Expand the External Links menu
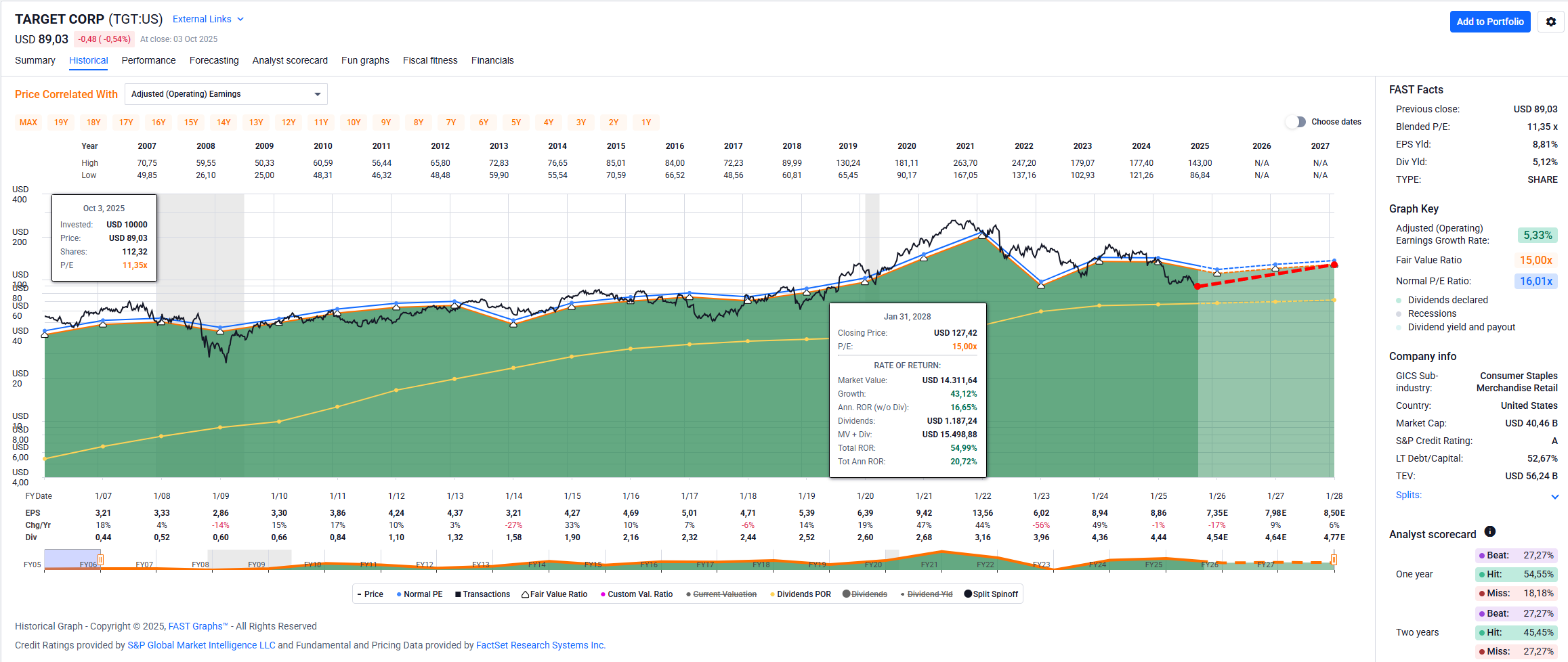 (208, 19)
